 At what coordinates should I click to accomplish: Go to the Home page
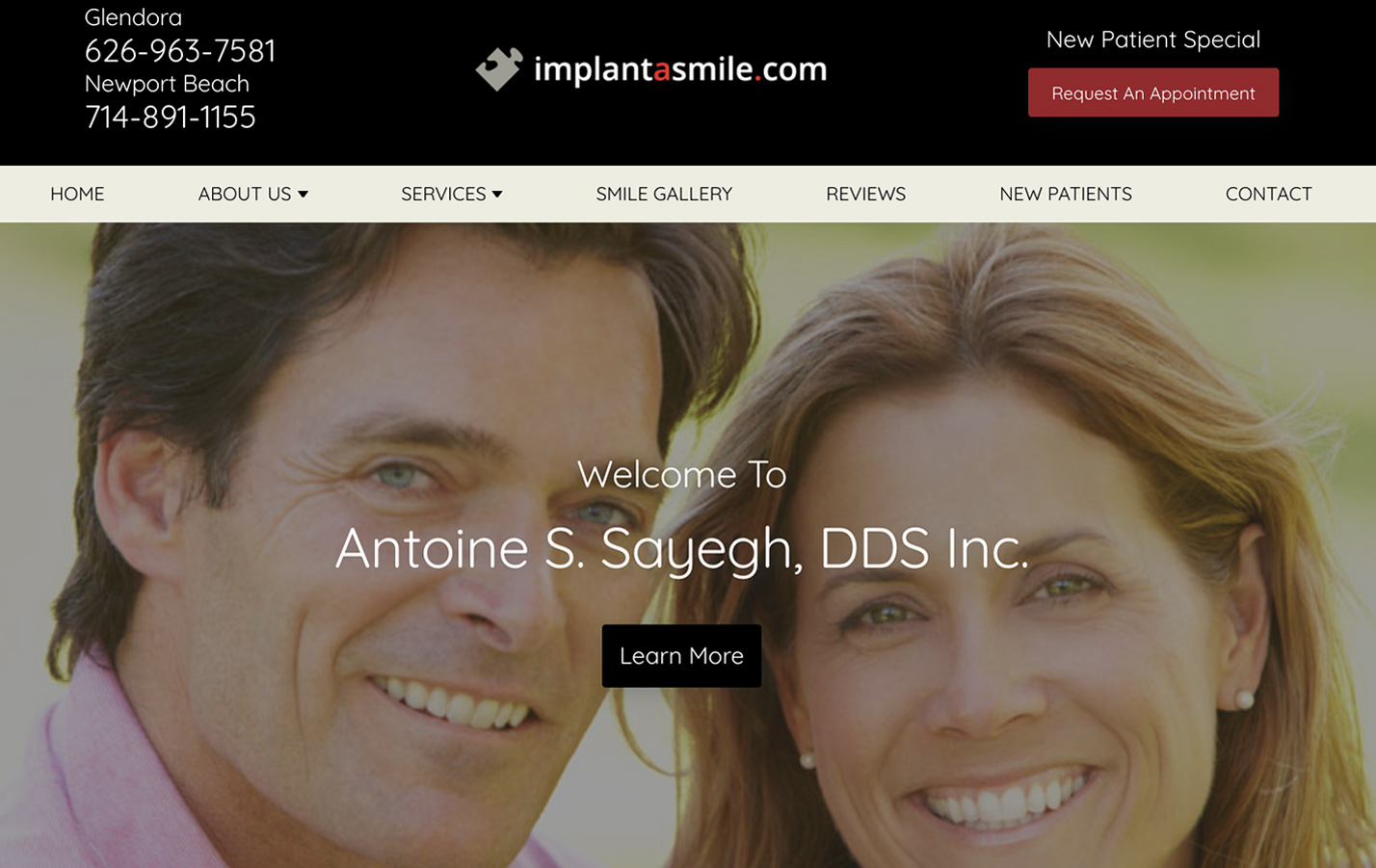point(77,194)
